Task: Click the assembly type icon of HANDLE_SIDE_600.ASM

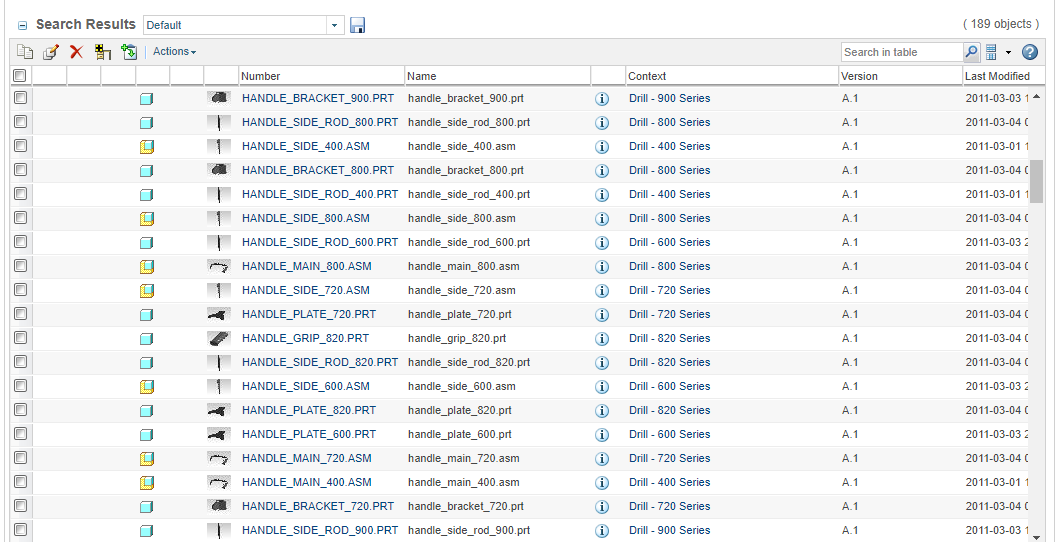Action: 146,387
